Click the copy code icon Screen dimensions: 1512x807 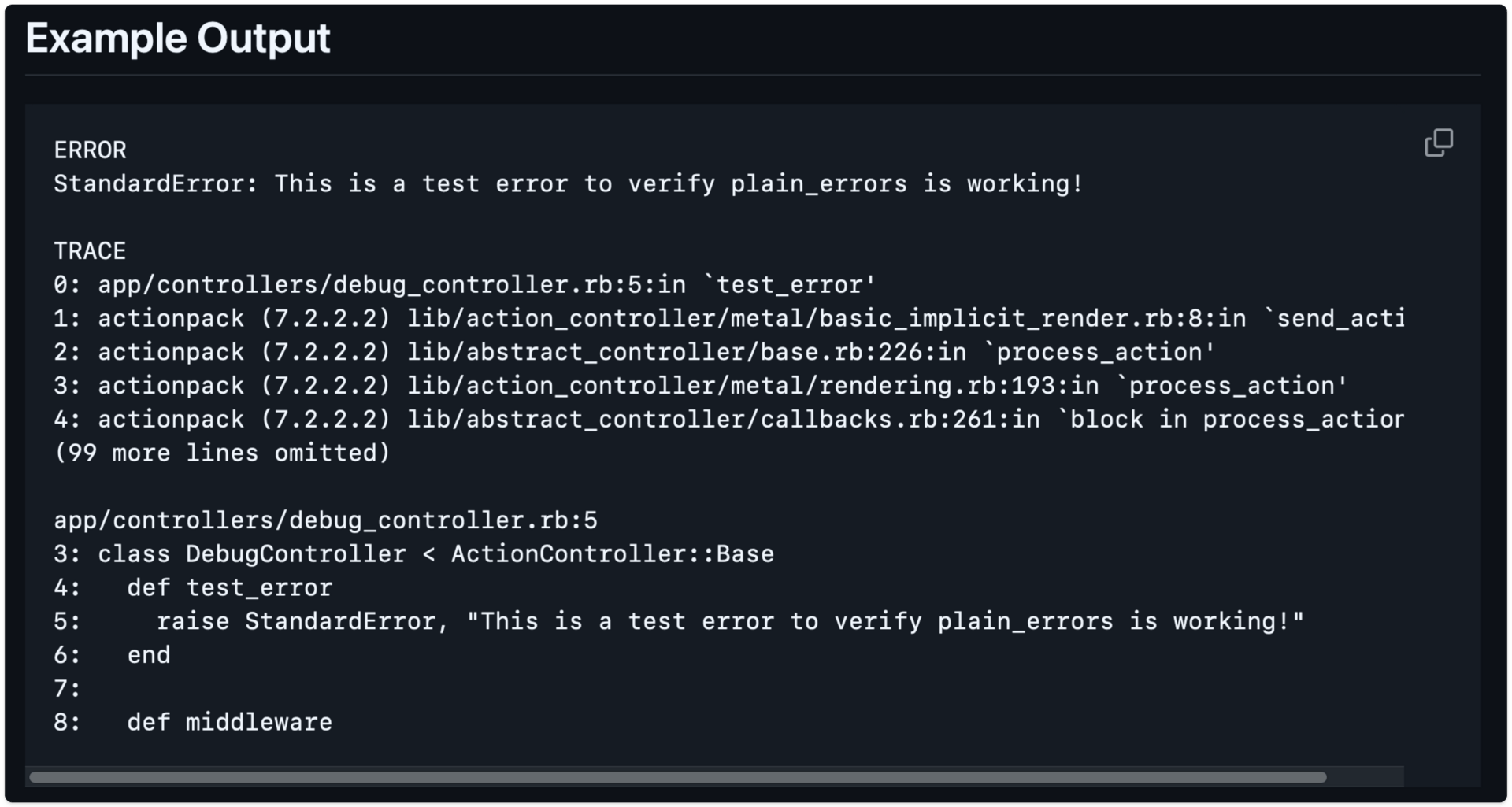coord(1439,143)
